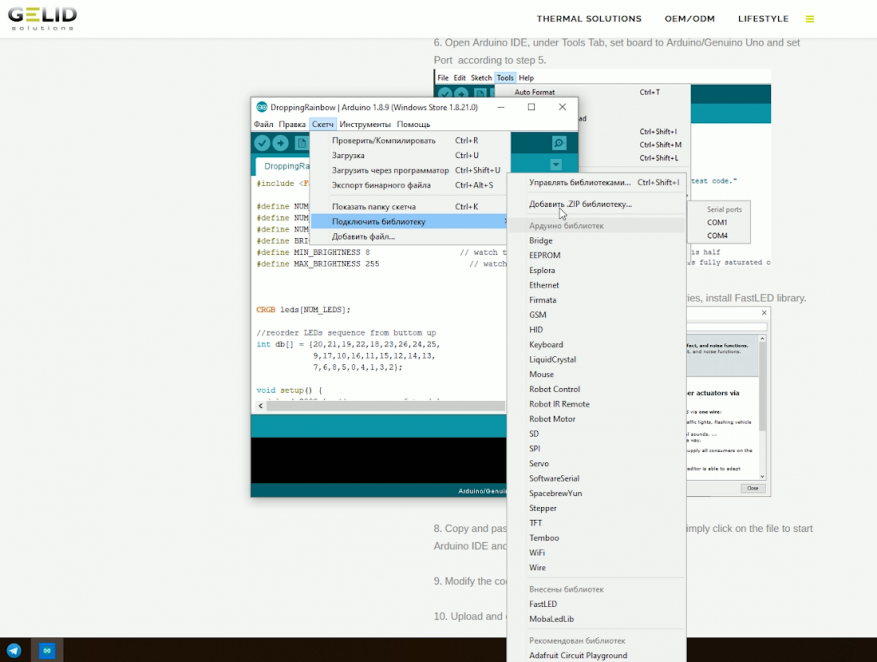
Task: Click the GELID Solutions logo
Action: [x=43, y=18]
